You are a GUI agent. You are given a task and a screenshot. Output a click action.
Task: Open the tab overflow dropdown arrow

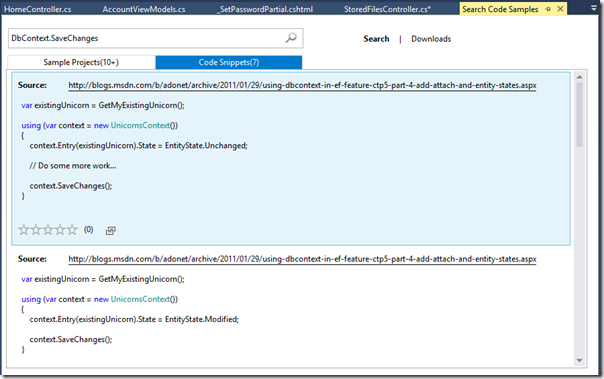[594, 8]
